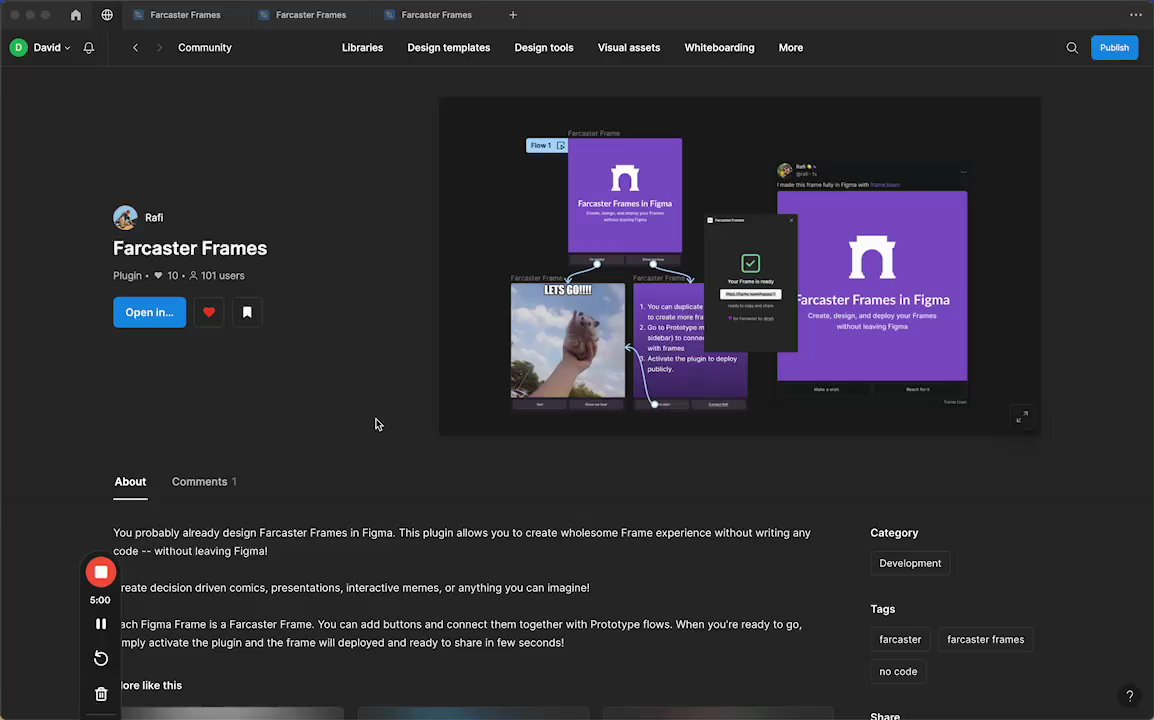Open the help question mark button
Image resolution: width=1154 pixels, height=720 pixels.
point(1129,696)
